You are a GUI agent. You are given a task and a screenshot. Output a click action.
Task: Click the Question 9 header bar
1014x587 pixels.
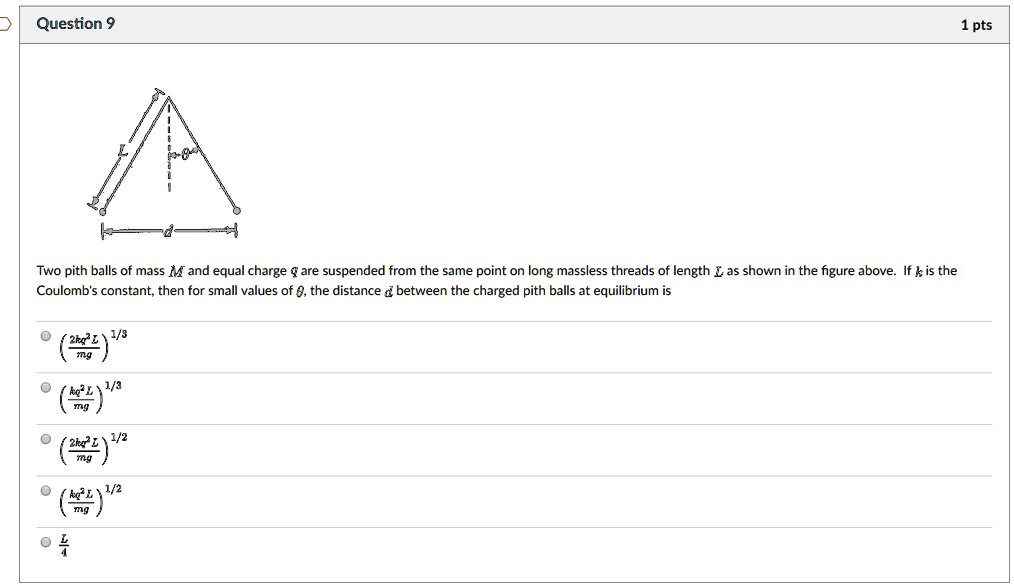[500, 23]
